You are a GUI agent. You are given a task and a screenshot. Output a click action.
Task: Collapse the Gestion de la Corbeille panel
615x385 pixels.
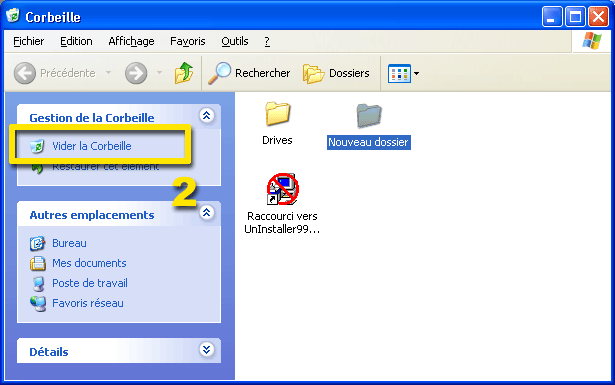click(207, 116)
